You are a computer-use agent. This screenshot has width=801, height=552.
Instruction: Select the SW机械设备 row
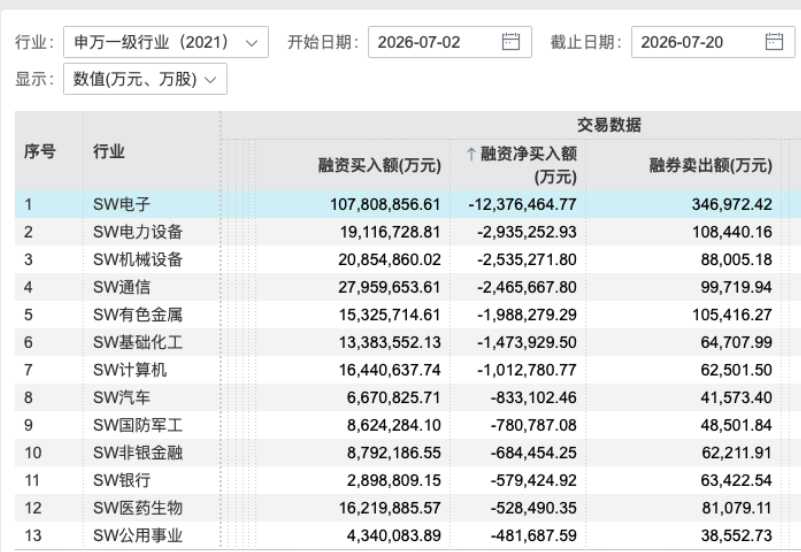408,259
